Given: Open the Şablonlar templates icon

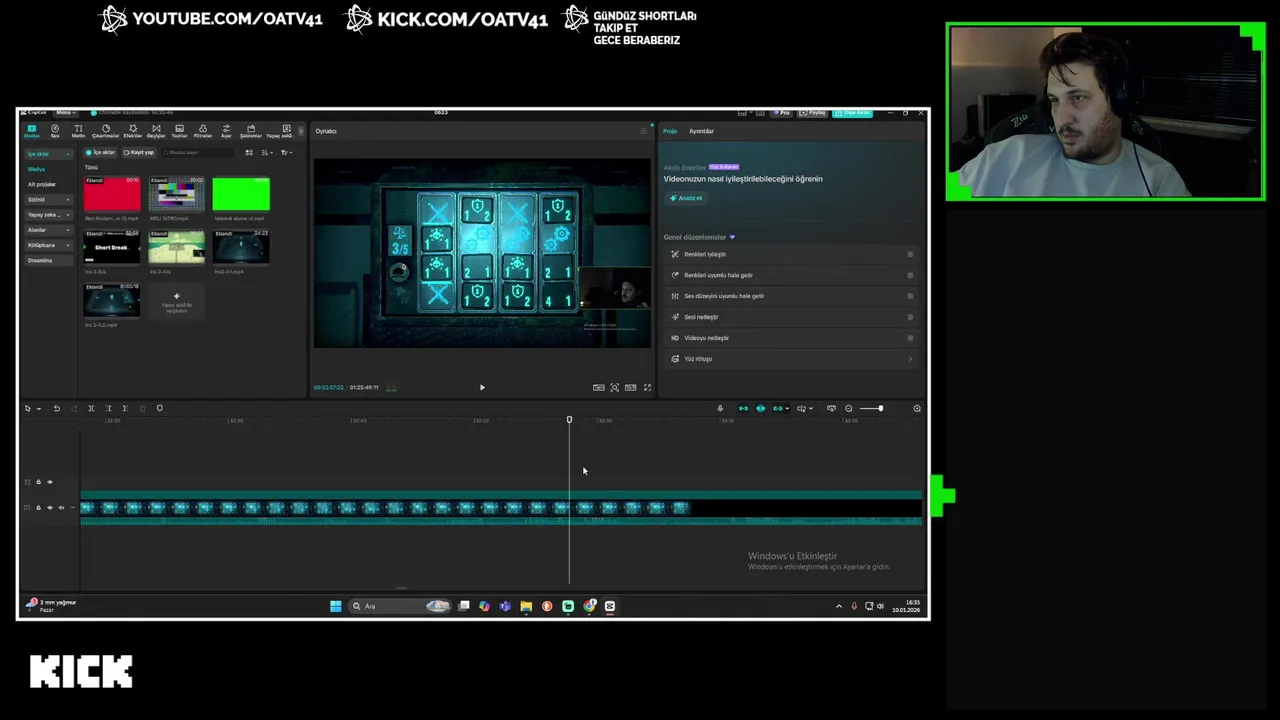Looking at the screenshot, I should tap(250, 131).
